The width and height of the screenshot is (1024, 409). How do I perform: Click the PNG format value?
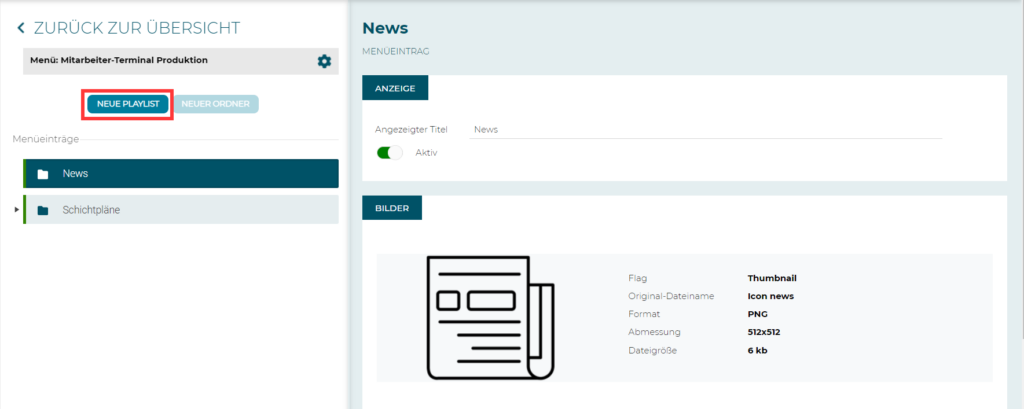758,314
